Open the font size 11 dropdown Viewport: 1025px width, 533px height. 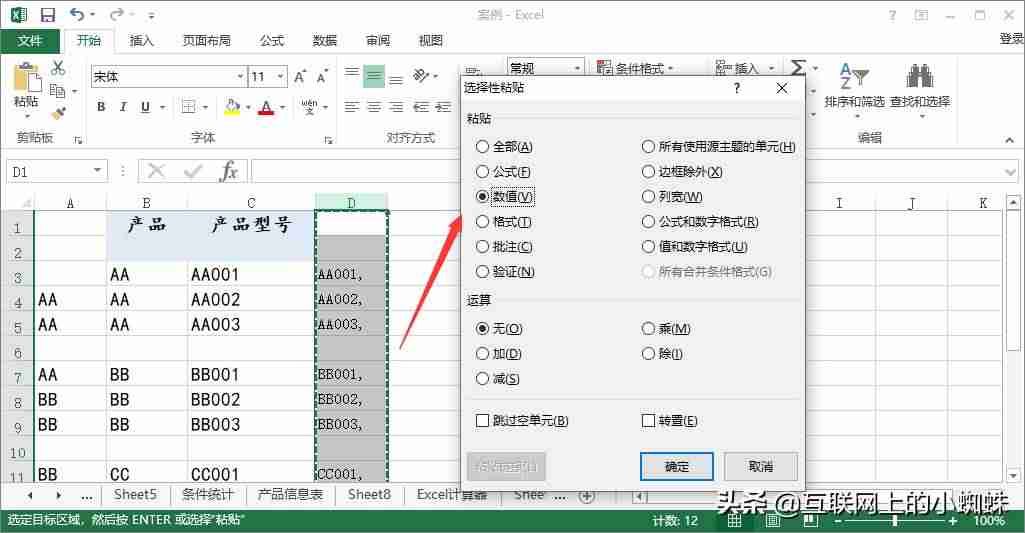pos(280,77)
